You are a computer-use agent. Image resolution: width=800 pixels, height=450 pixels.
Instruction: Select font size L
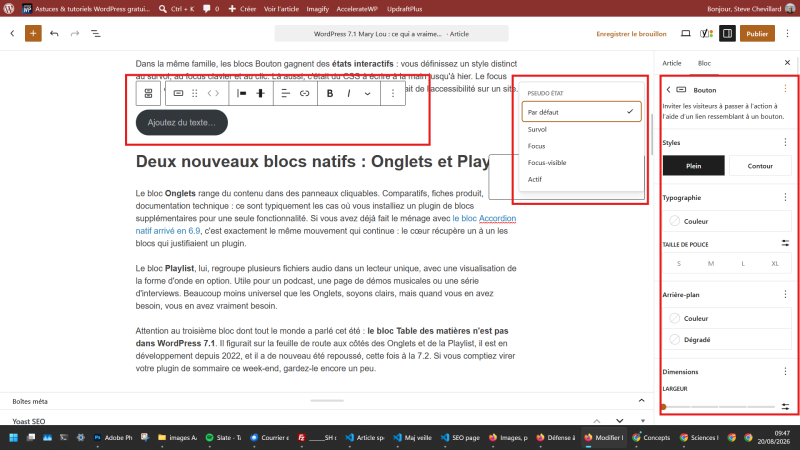(x=743, y=264)
